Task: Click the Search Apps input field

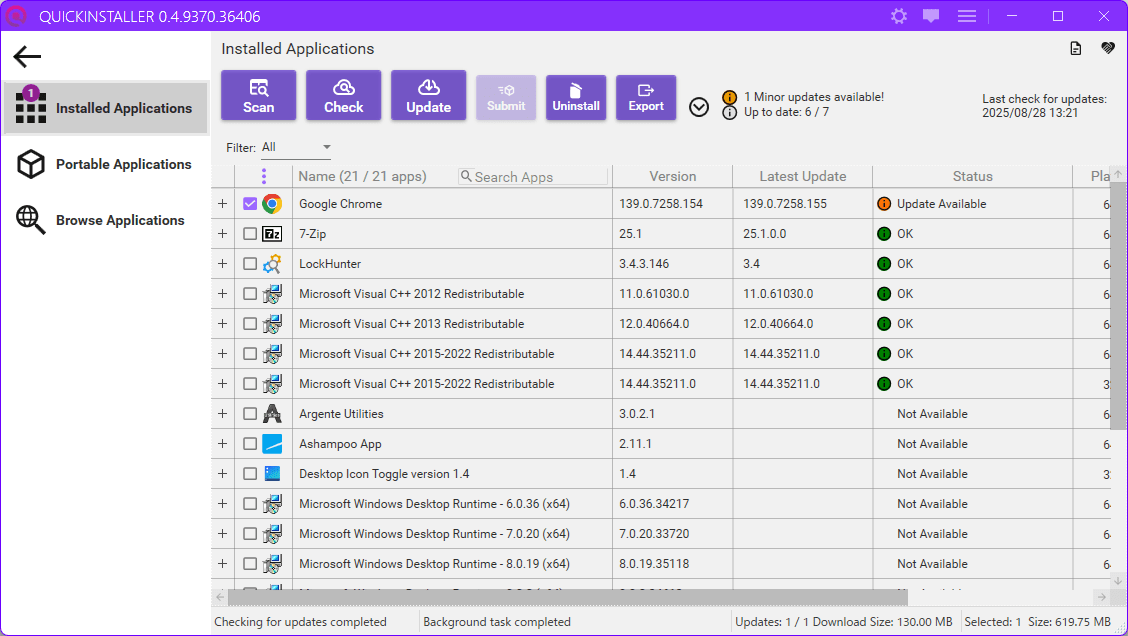Action: [533, 176]
